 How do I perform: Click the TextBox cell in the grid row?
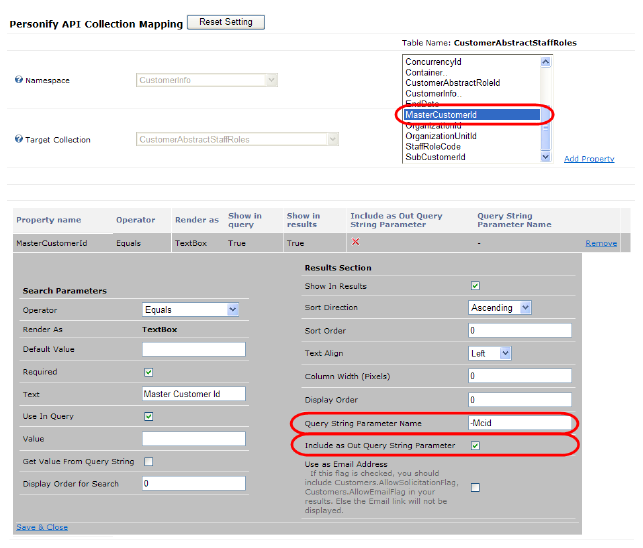[x=191, y=243]
